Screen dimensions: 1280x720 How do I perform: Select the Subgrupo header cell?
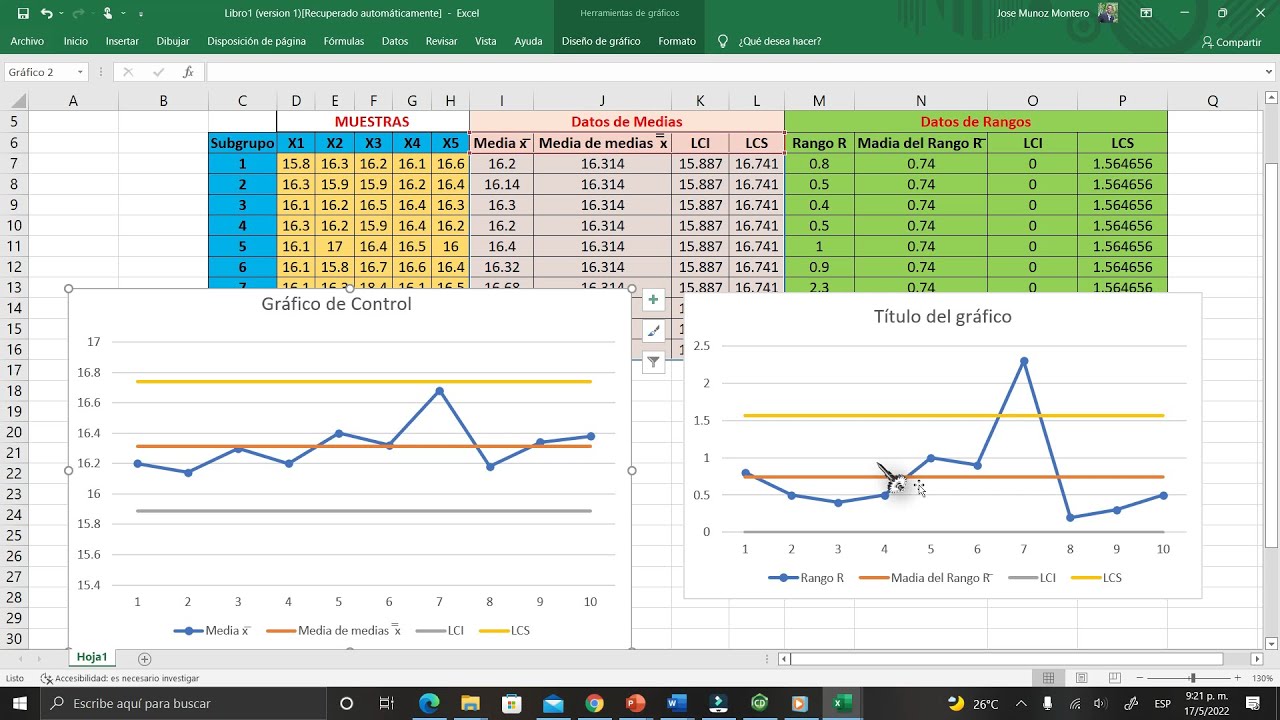coord(242,143)
